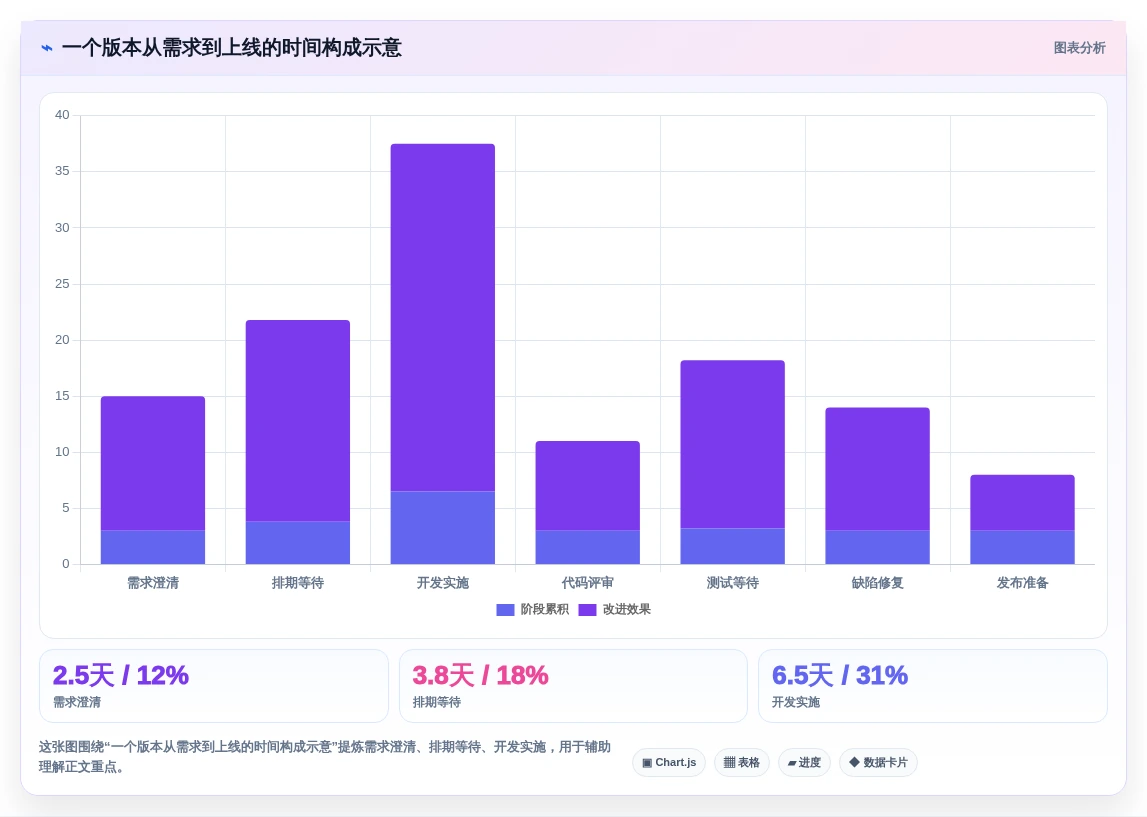The image size is (1147, 817).
Task: Click the lightning icon beside the title
Action: 47,48
